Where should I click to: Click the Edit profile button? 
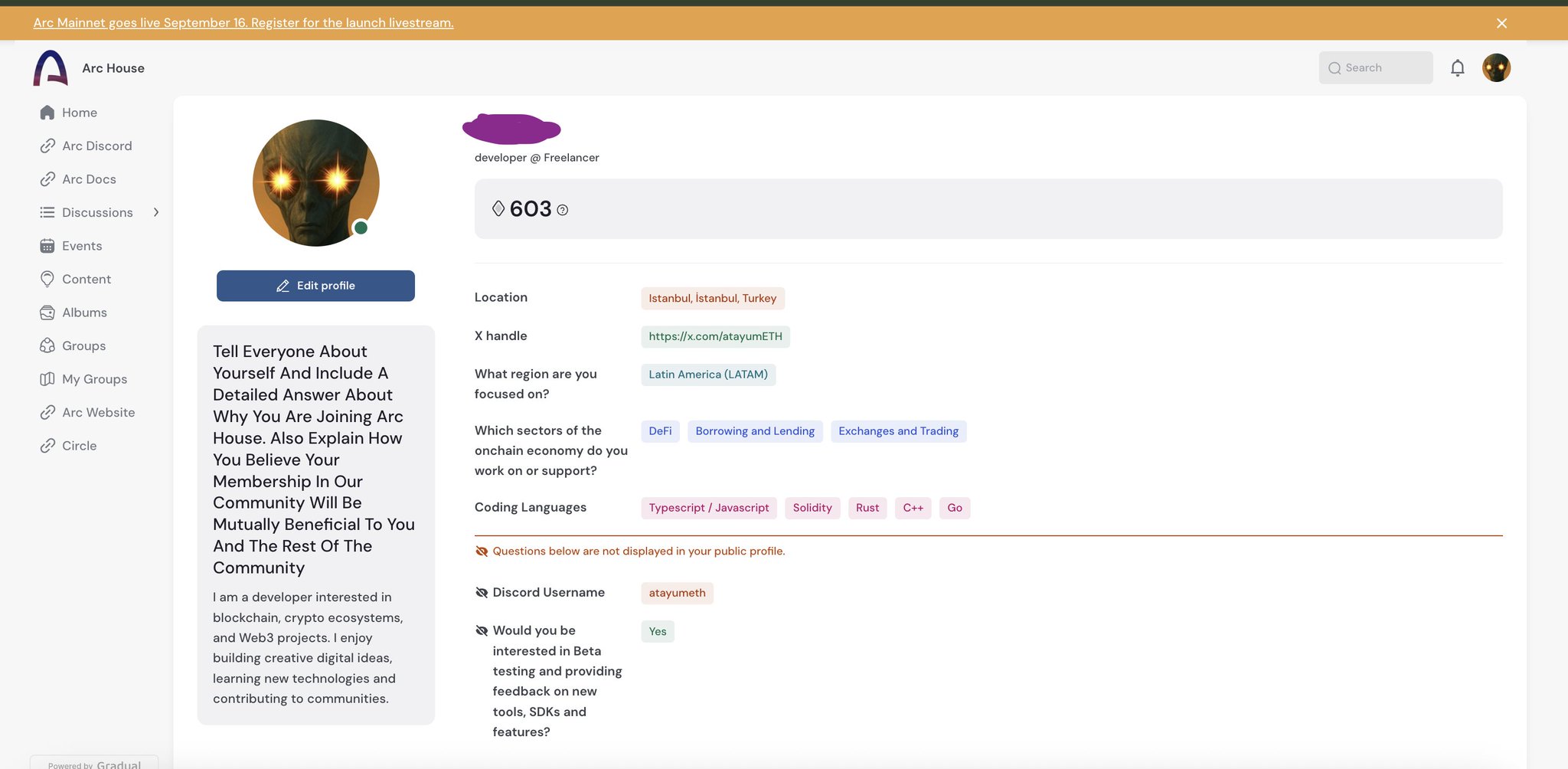(315, 286)
